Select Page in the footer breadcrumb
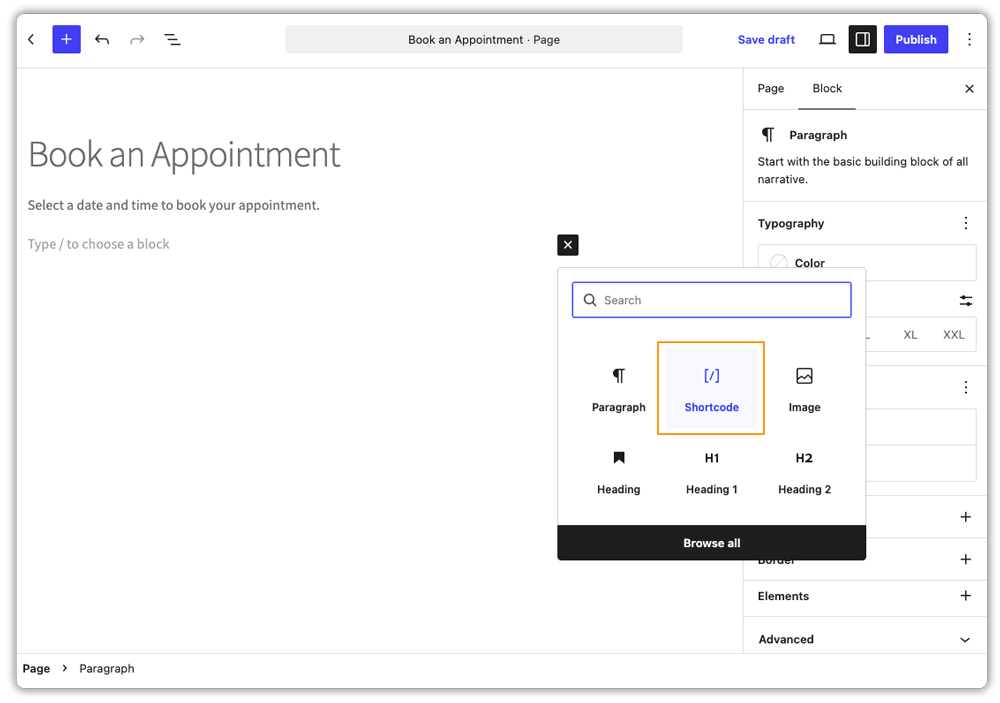This screenshot has width=1000, height=703. pyautogui.click(x=36, y=669)
